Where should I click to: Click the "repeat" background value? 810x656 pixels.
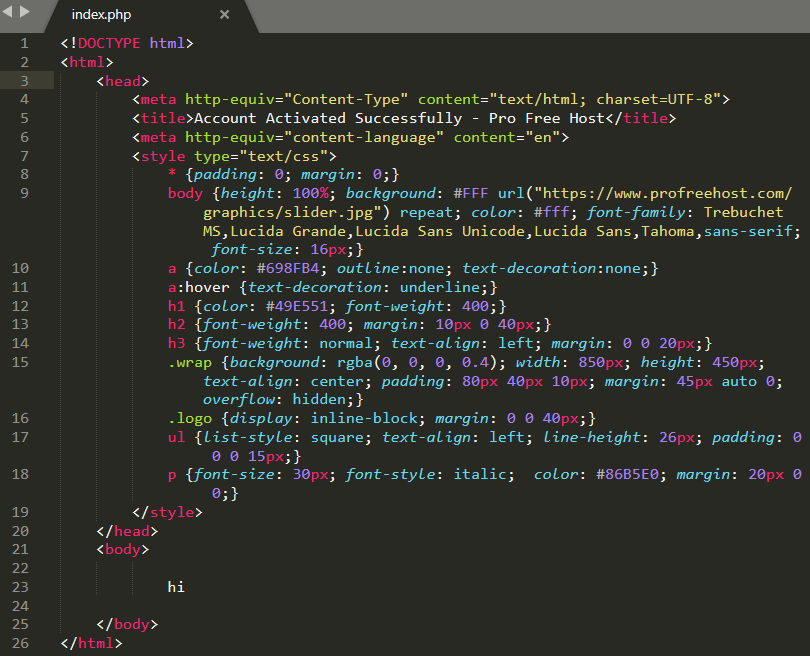426,212
